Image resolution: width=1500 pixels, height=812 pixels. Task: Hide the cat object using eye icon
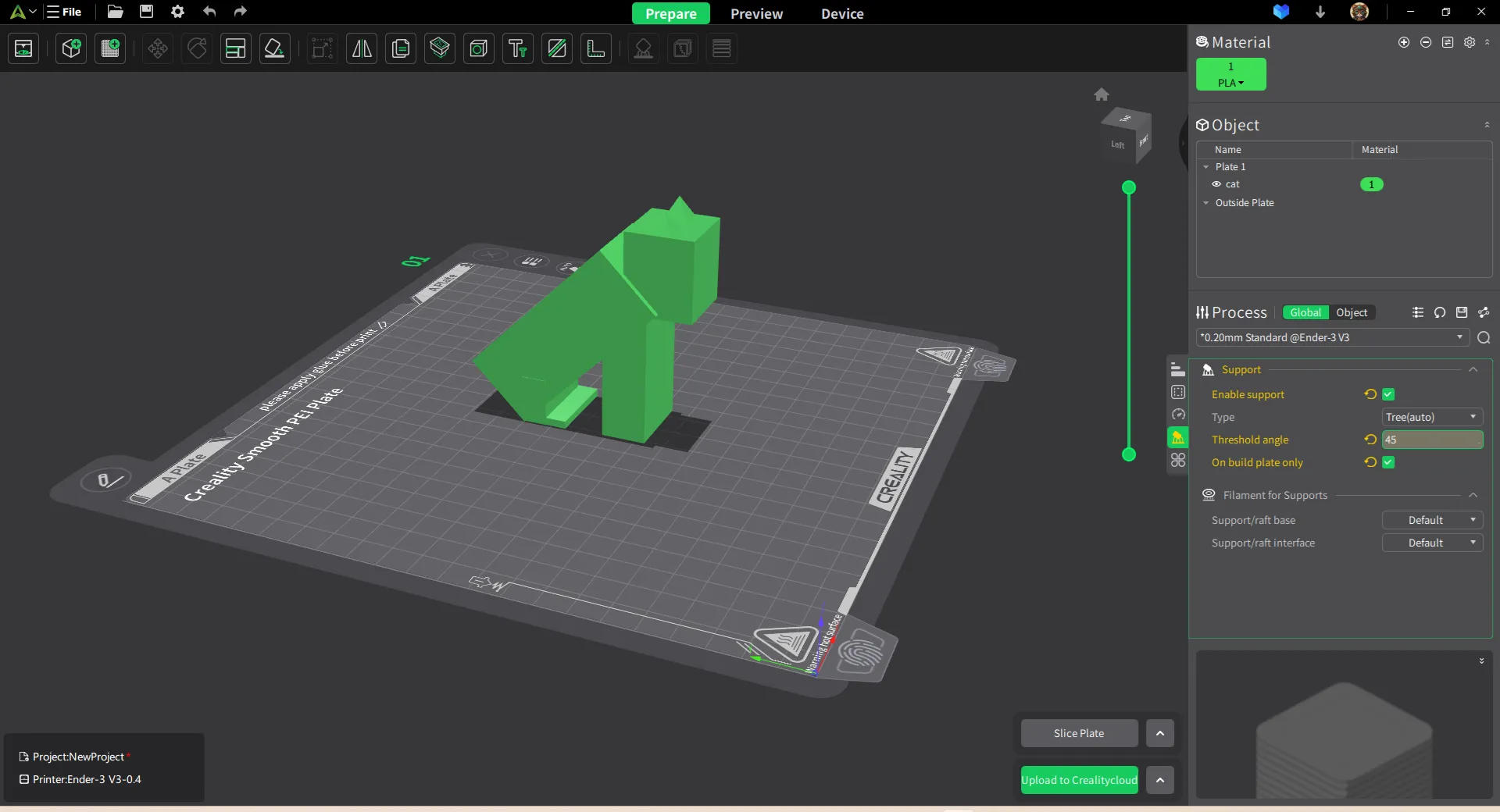pyautogui.click(x=1216, y=184)
